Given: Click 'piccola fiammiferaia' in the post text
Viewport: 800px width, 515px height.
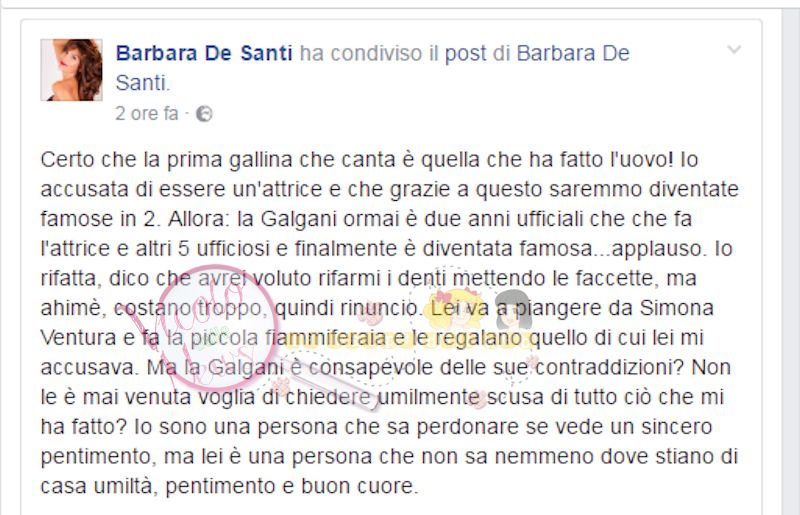Looking at the screenshot, I should 288,338.
